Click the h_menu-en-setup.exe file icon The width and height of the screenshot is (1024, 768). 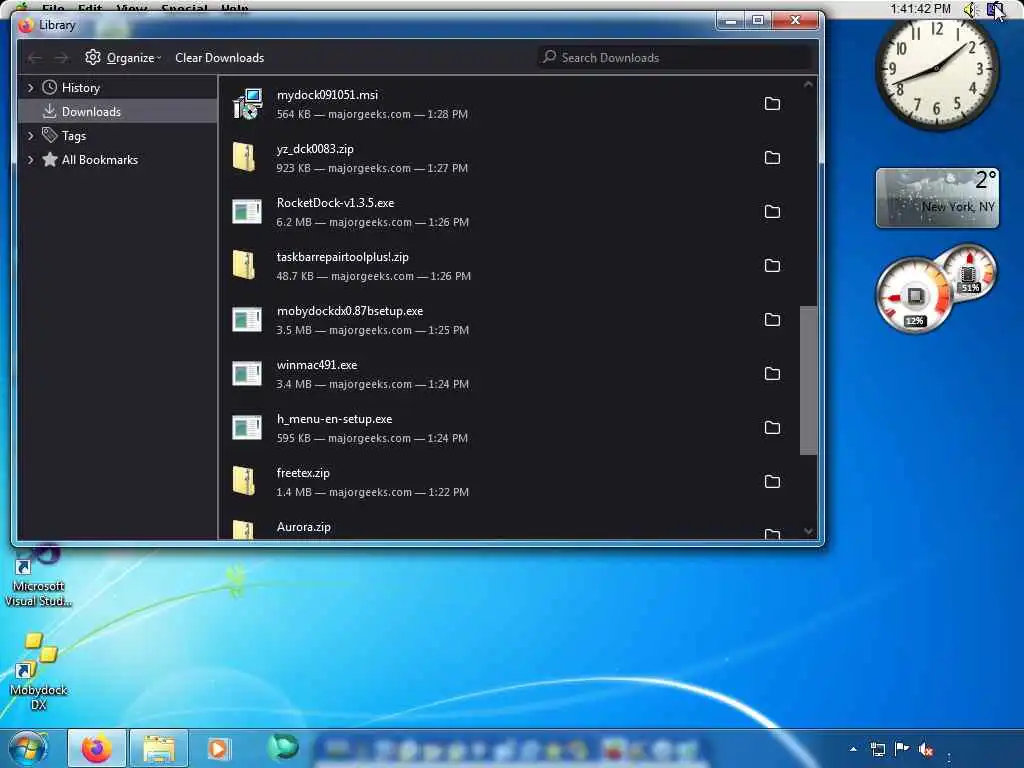pos(247,428)
